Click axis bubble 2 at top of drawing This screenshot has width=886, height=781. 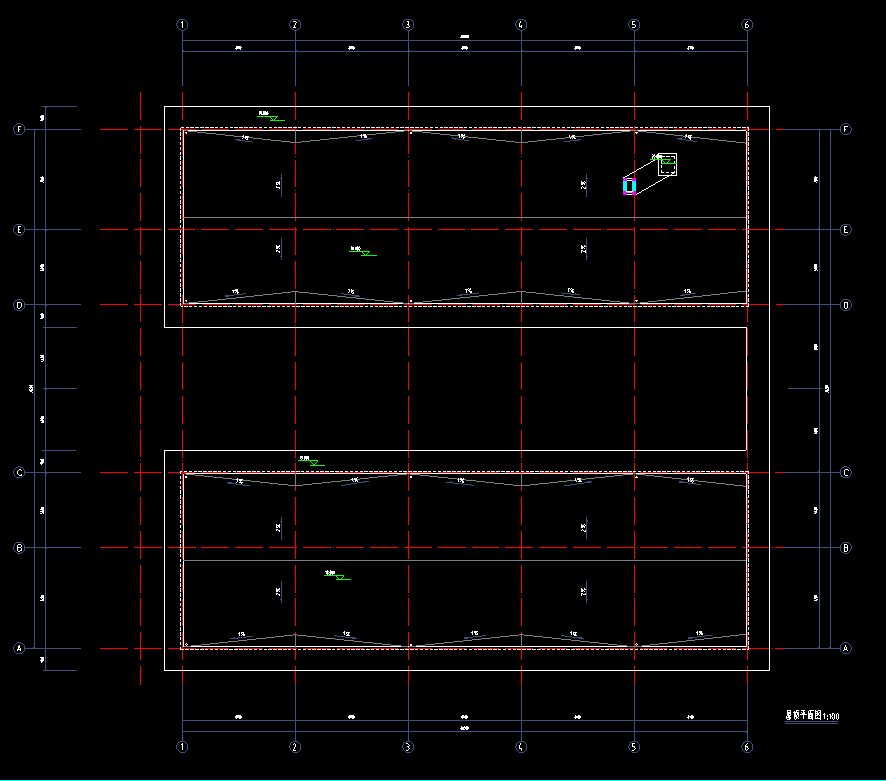pyautogui.click(x=295, y=24)
